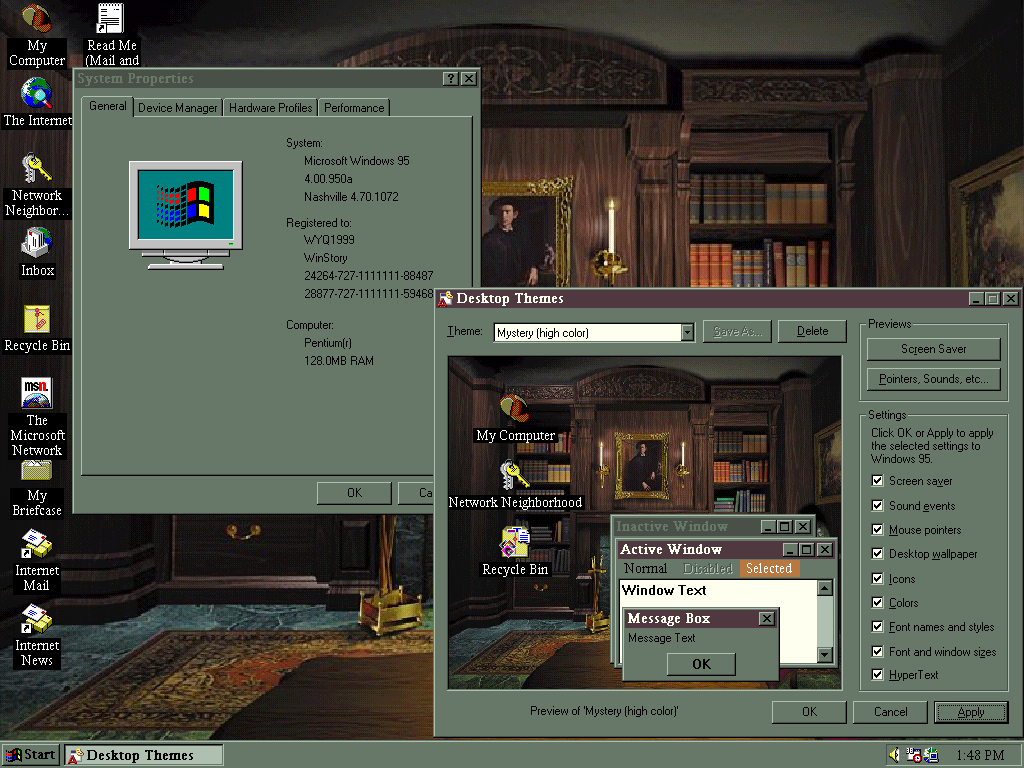Screen dimensions: 1024x768
Task: Click OK in preview Message Box
Action: 701,664
